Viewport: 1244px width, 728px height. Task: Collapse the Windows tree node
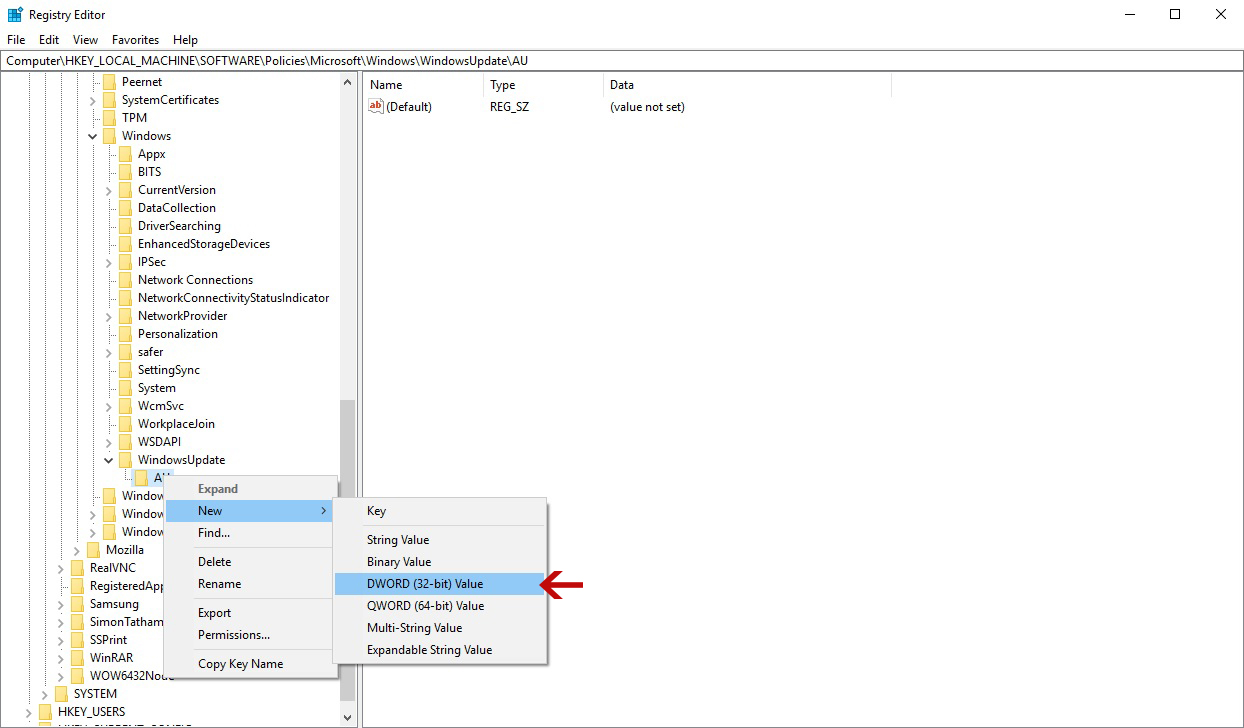tap(92, 135)
